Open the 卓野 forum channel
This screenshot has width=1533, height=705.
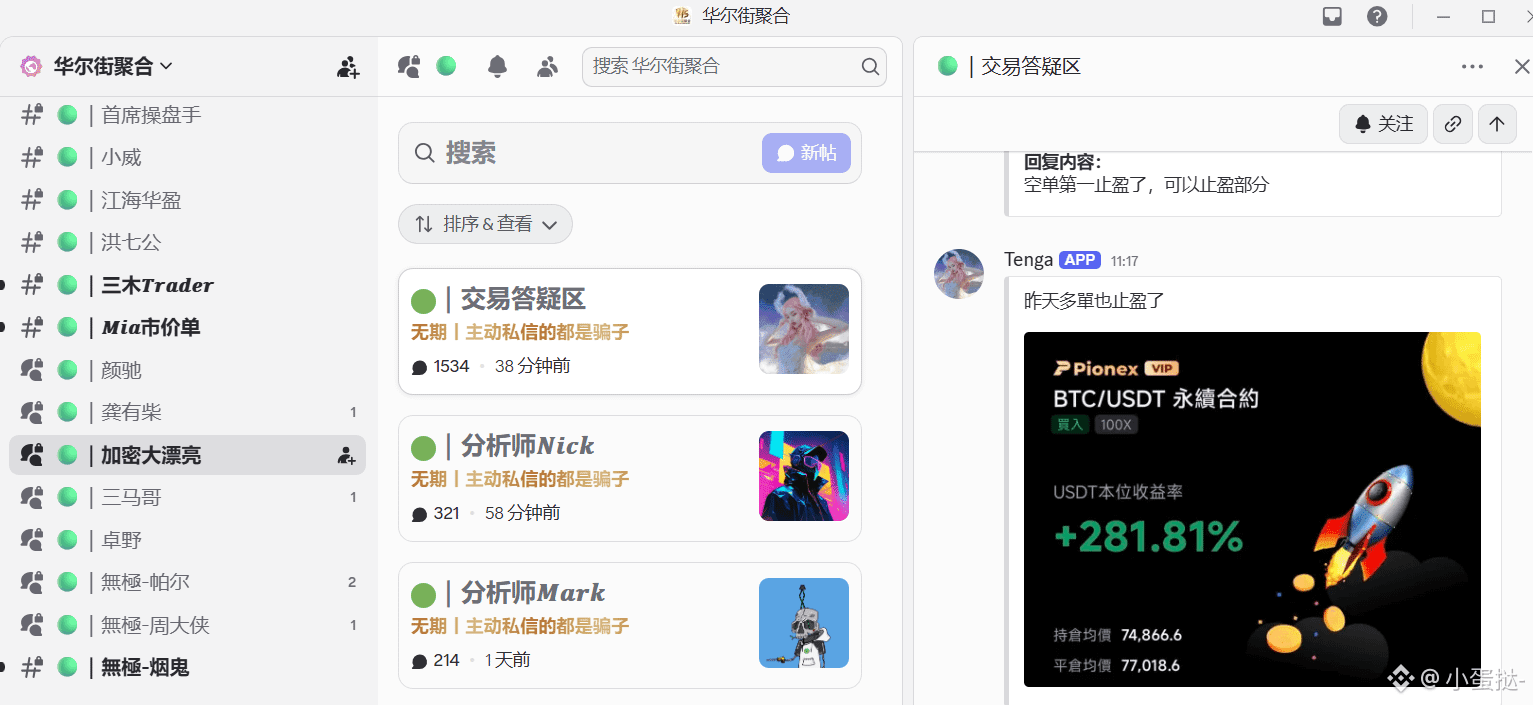[187, 540]
